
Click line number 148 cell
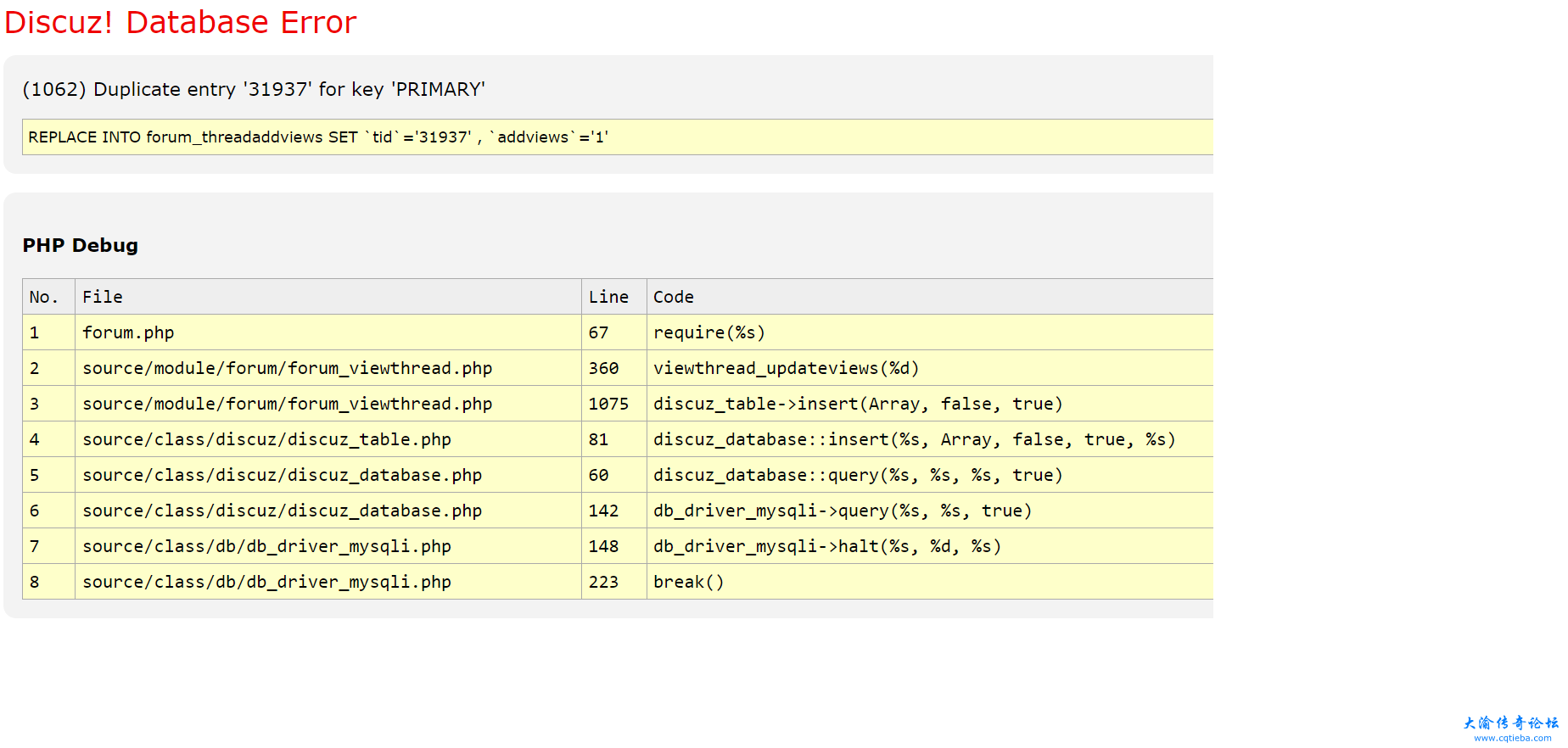(614, 546)
